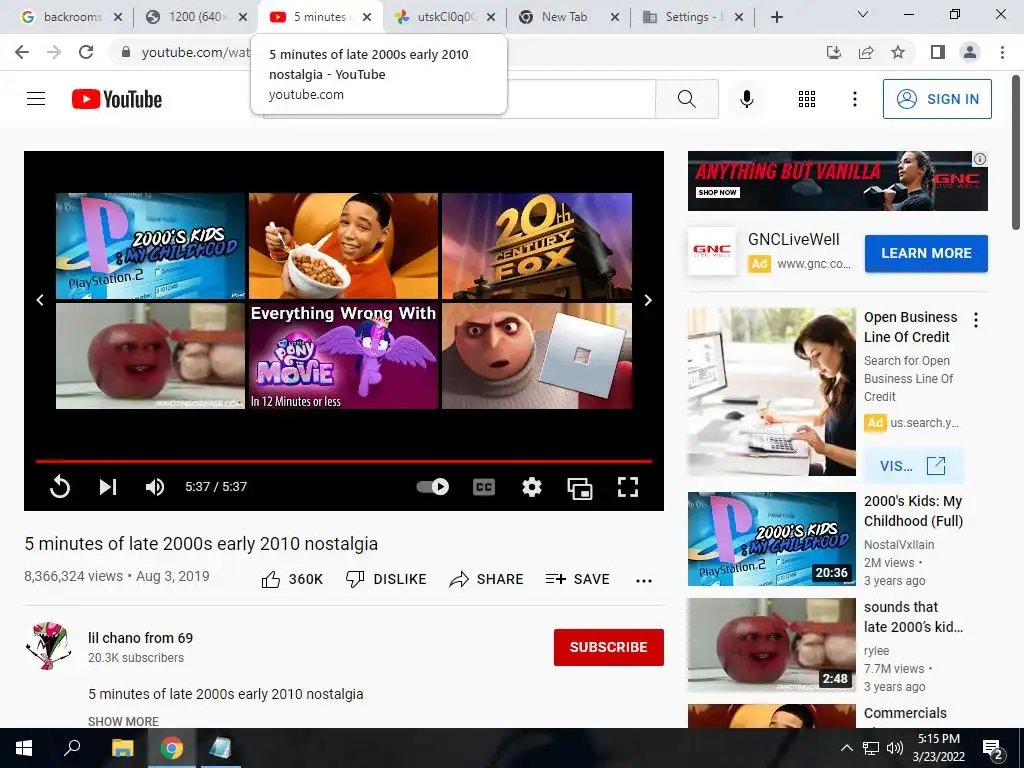The image size is (1024, 768).
Task: Click the search magnifier button
Action: tap(686, 99)
